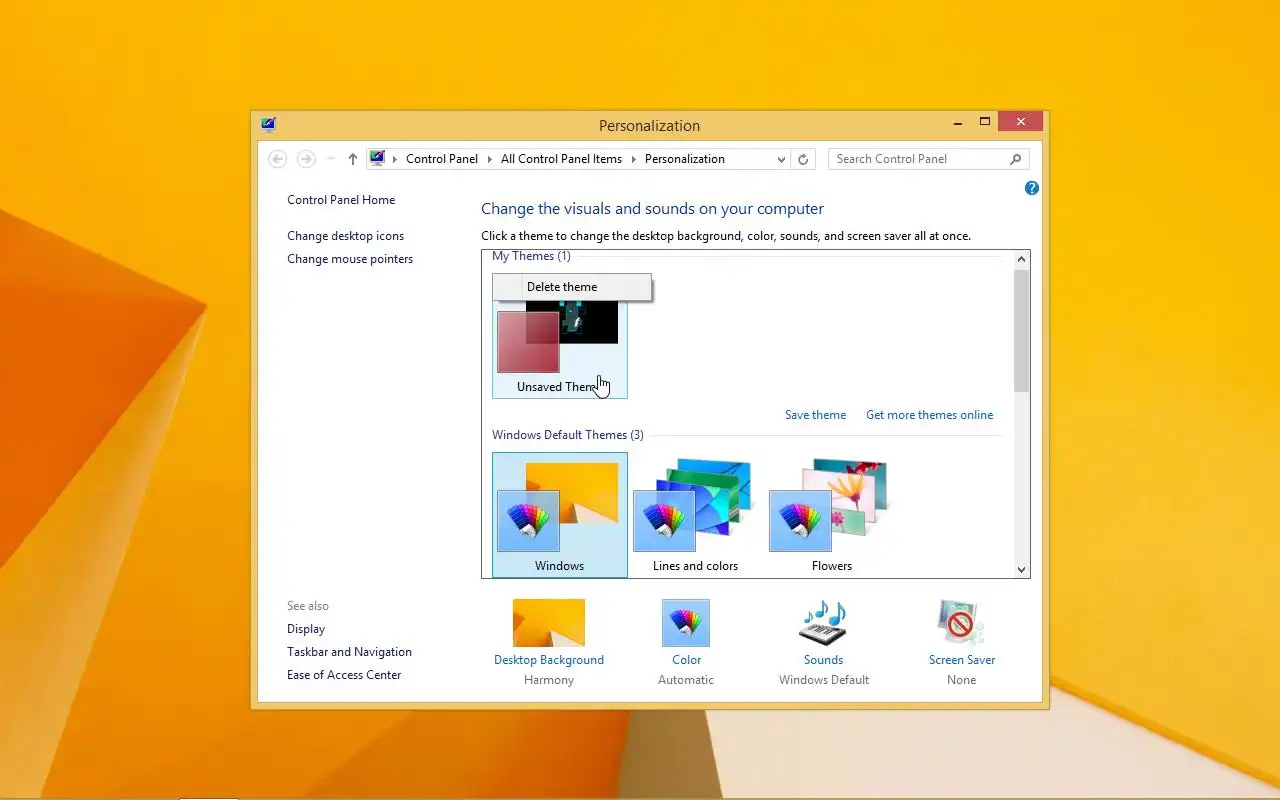Click the Sounds text link
Viewport: 1280px width, 800px height.
coord(823,660)
